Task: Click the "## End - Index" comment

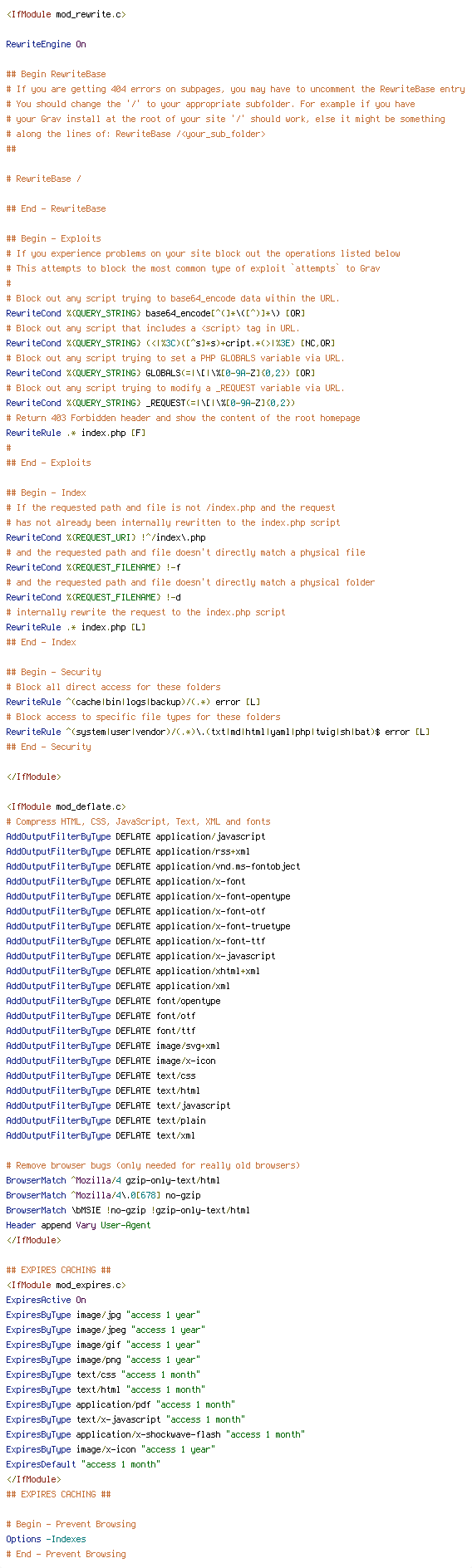Action: (41, 642)
